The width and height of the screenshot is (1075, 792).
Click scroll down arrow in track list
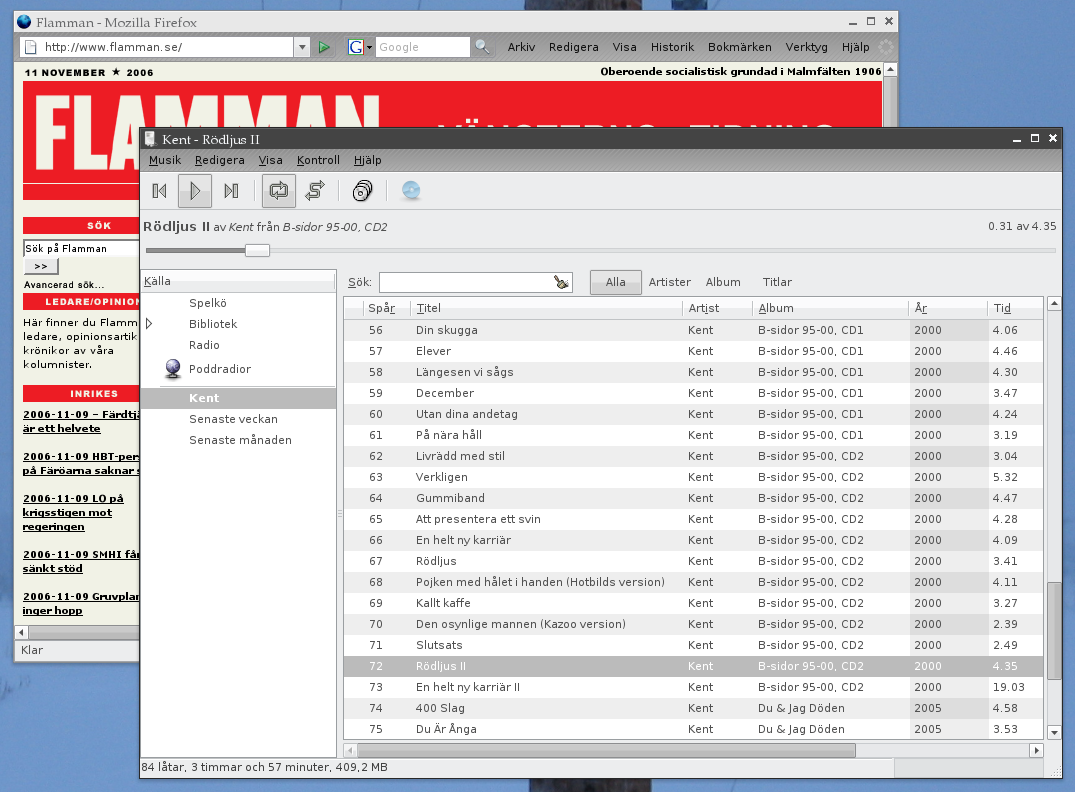1054,732
